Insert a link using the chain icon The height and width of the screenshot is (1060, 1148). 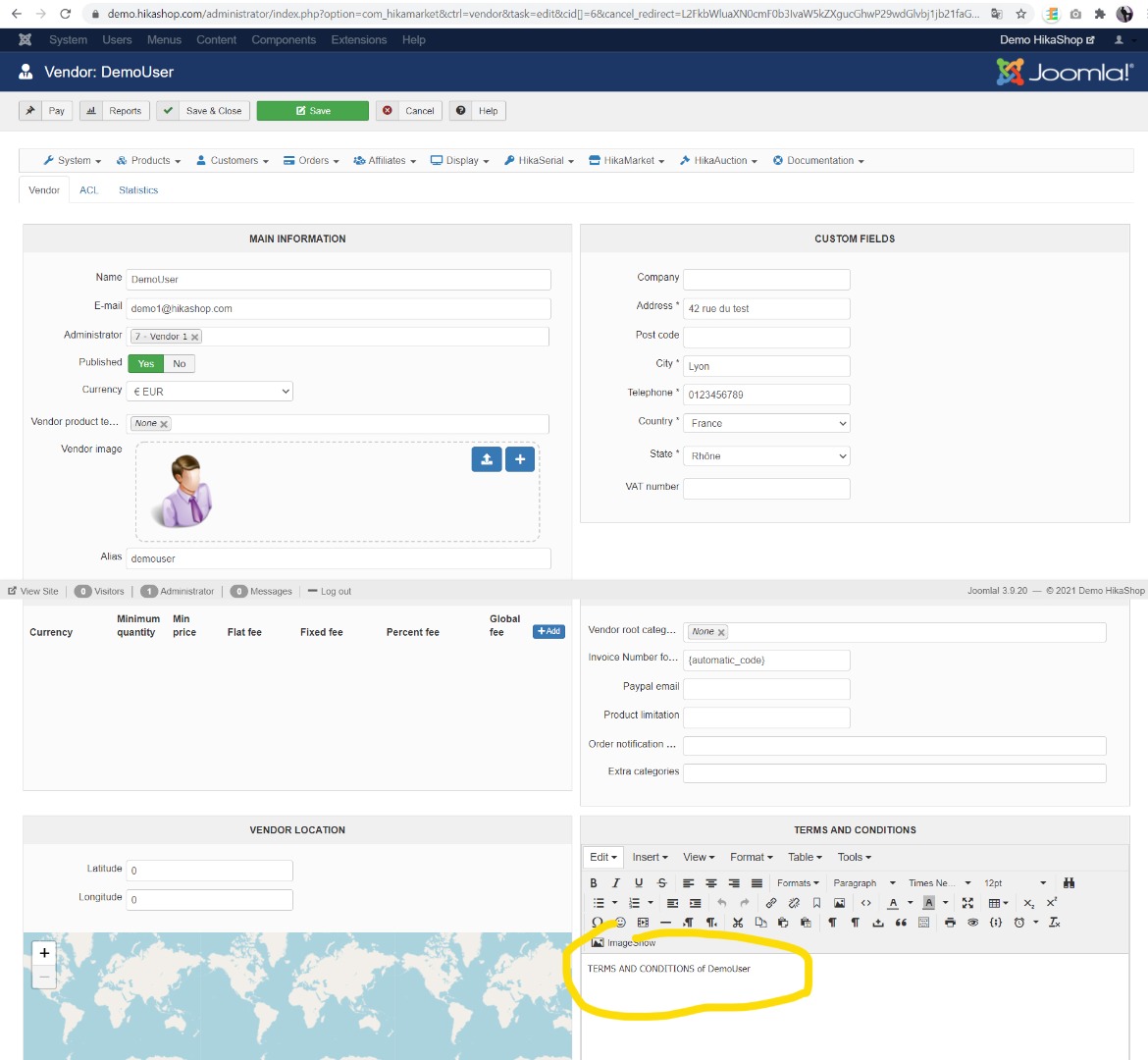[x=771, y=903]
